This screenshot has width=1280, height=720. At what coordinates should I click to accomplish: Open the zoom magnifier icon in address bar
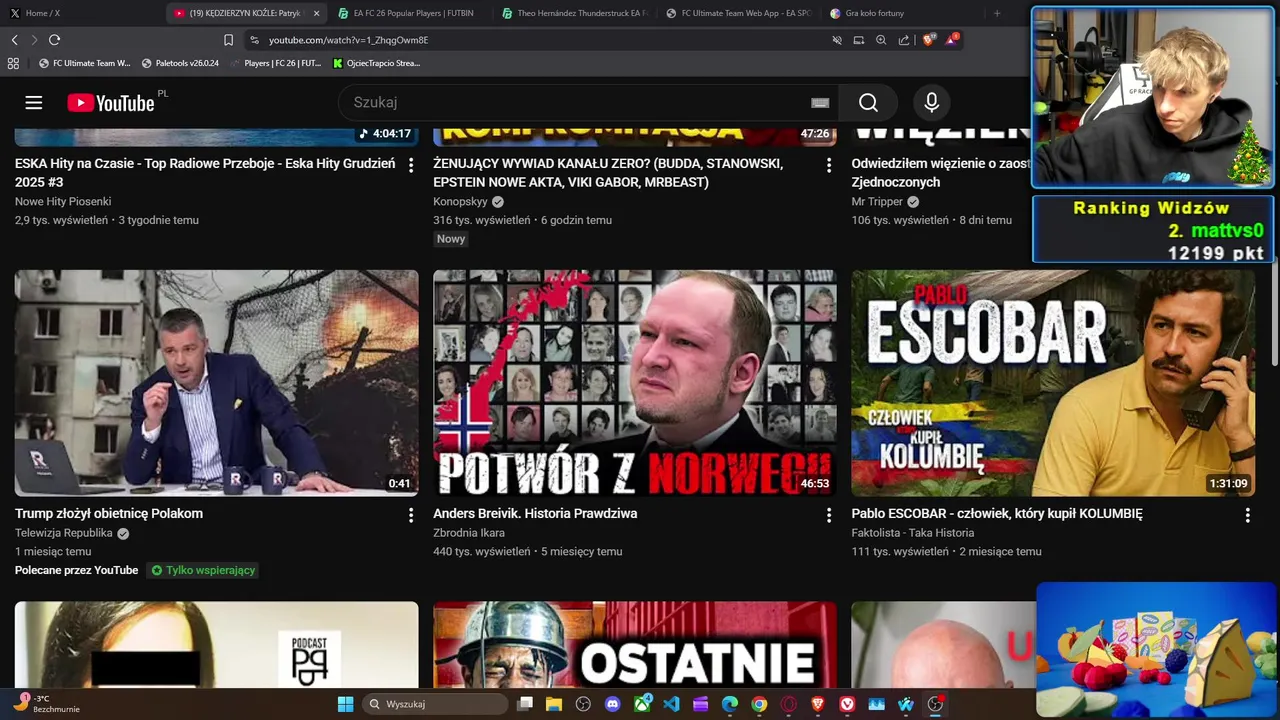[x=881, y=40]
